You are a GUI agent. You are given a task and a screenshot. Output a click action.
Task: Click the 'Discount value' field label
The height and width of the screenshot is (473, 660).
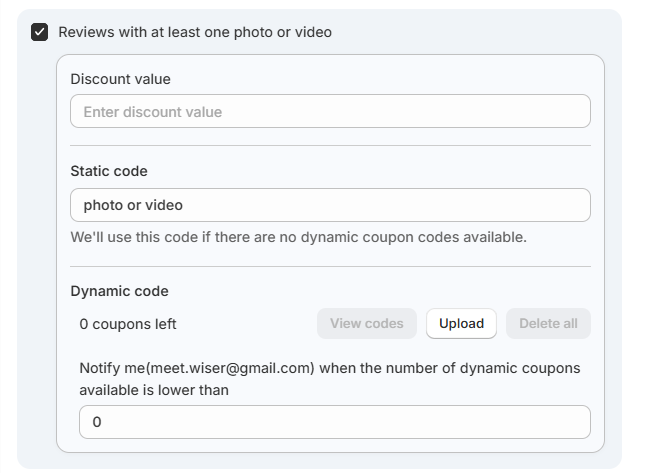[x=120, y=79]
